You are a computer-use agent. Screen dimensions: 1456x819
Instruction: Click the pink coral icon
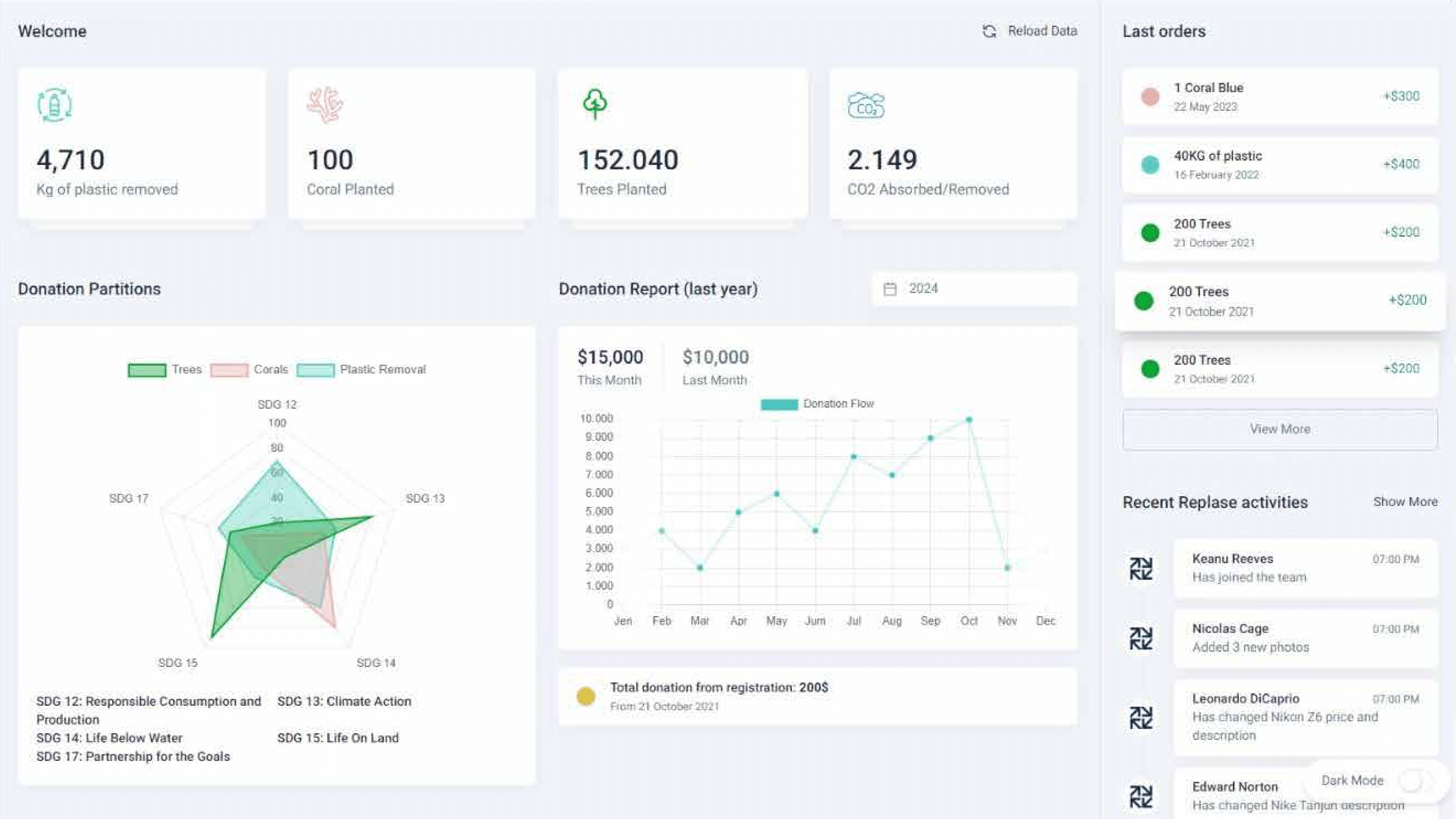click(325, 105)
